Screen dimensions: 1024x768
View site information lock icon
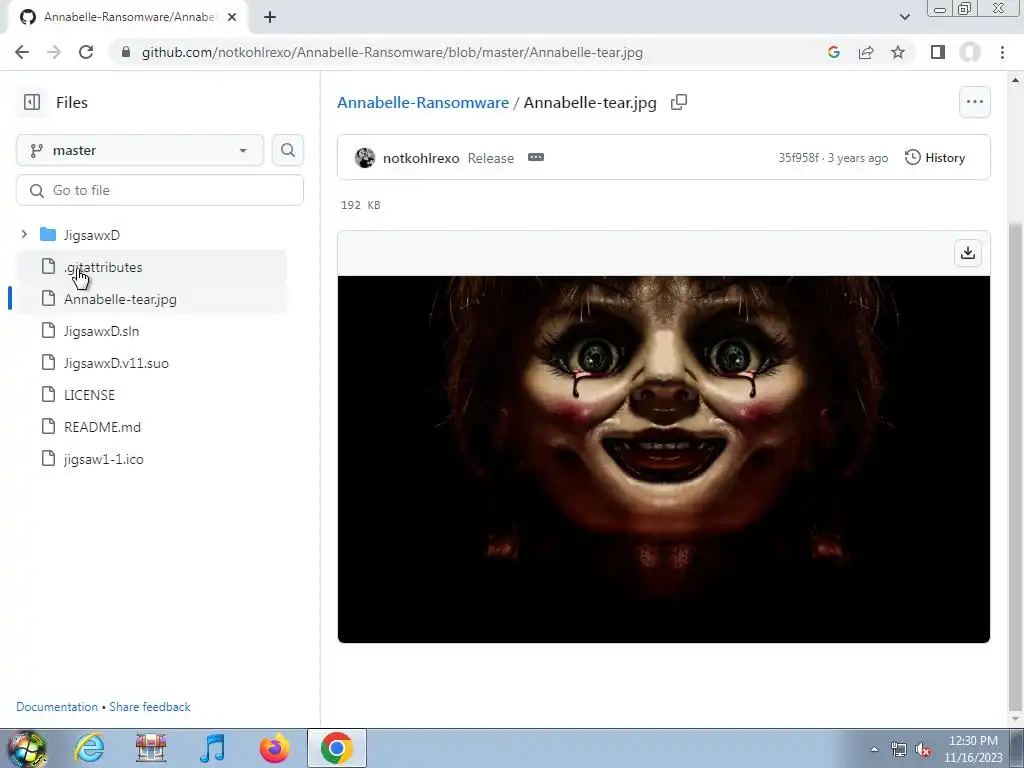click(x=126, y=52)
